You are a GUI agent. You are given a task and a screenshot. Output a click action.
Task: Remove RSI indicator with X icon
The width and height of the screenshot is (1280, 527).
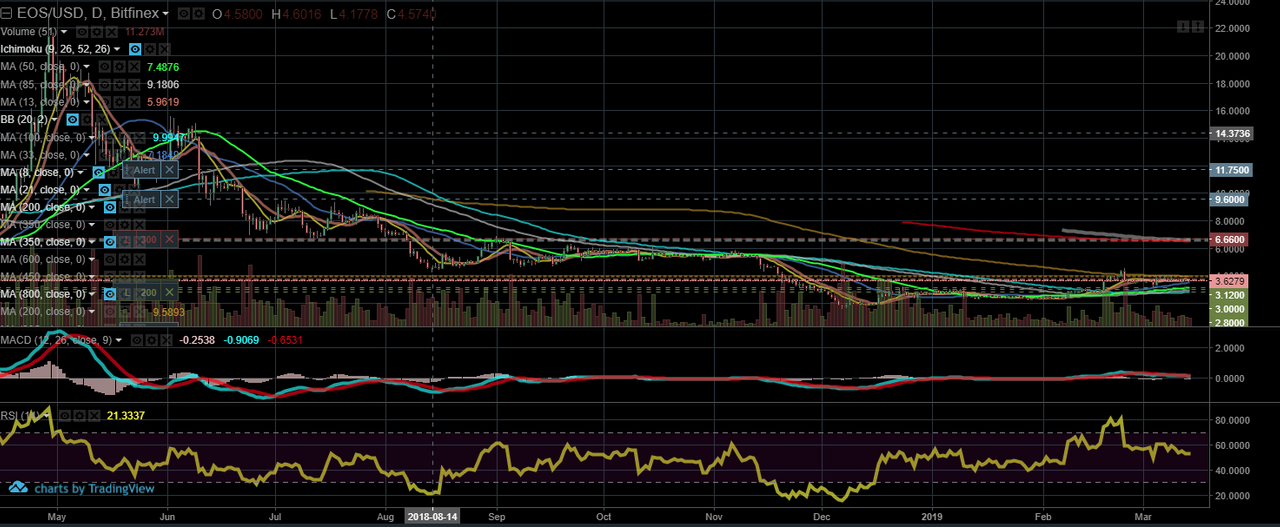pos(95,416)
